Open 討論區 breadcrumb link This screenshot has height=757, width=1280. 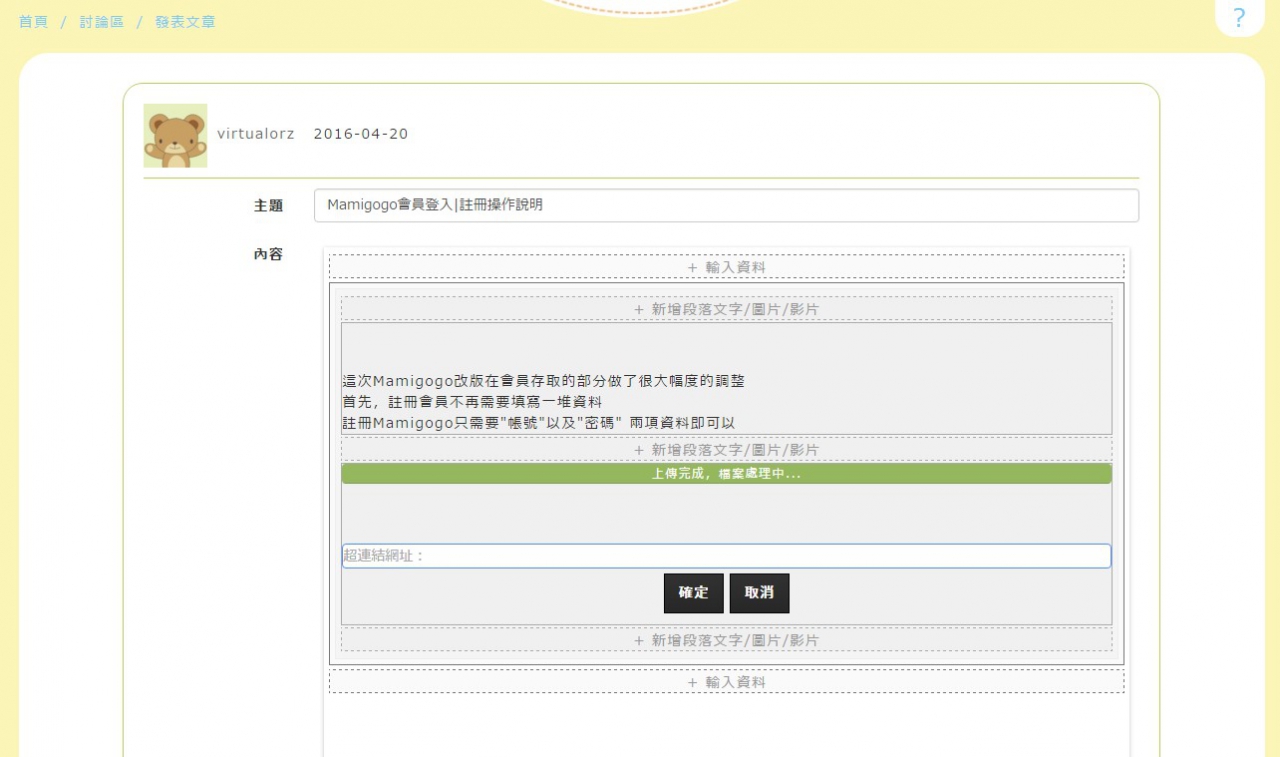102,21
